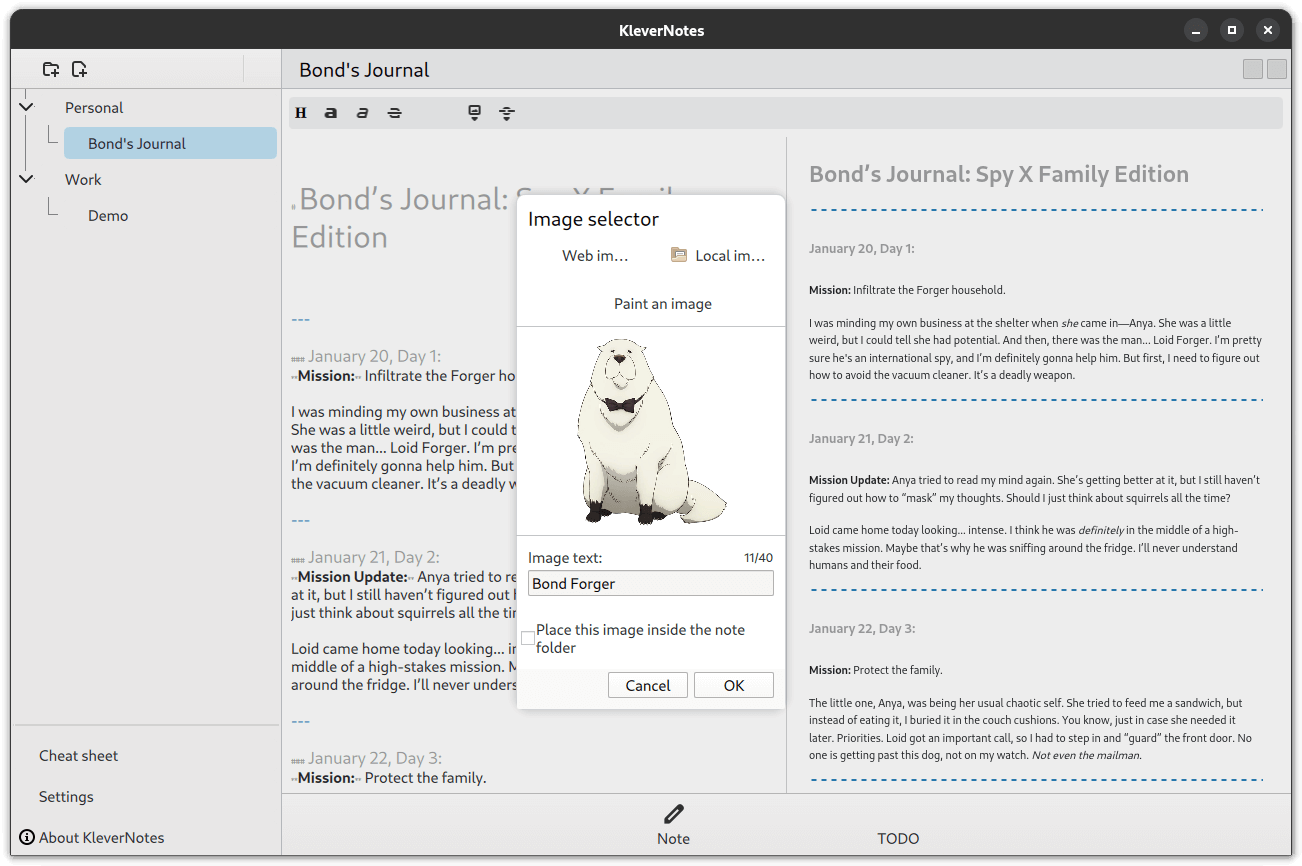
Task: Enable placing image inside the note folder
Action: pyautogui.click(x=528, y=638)
